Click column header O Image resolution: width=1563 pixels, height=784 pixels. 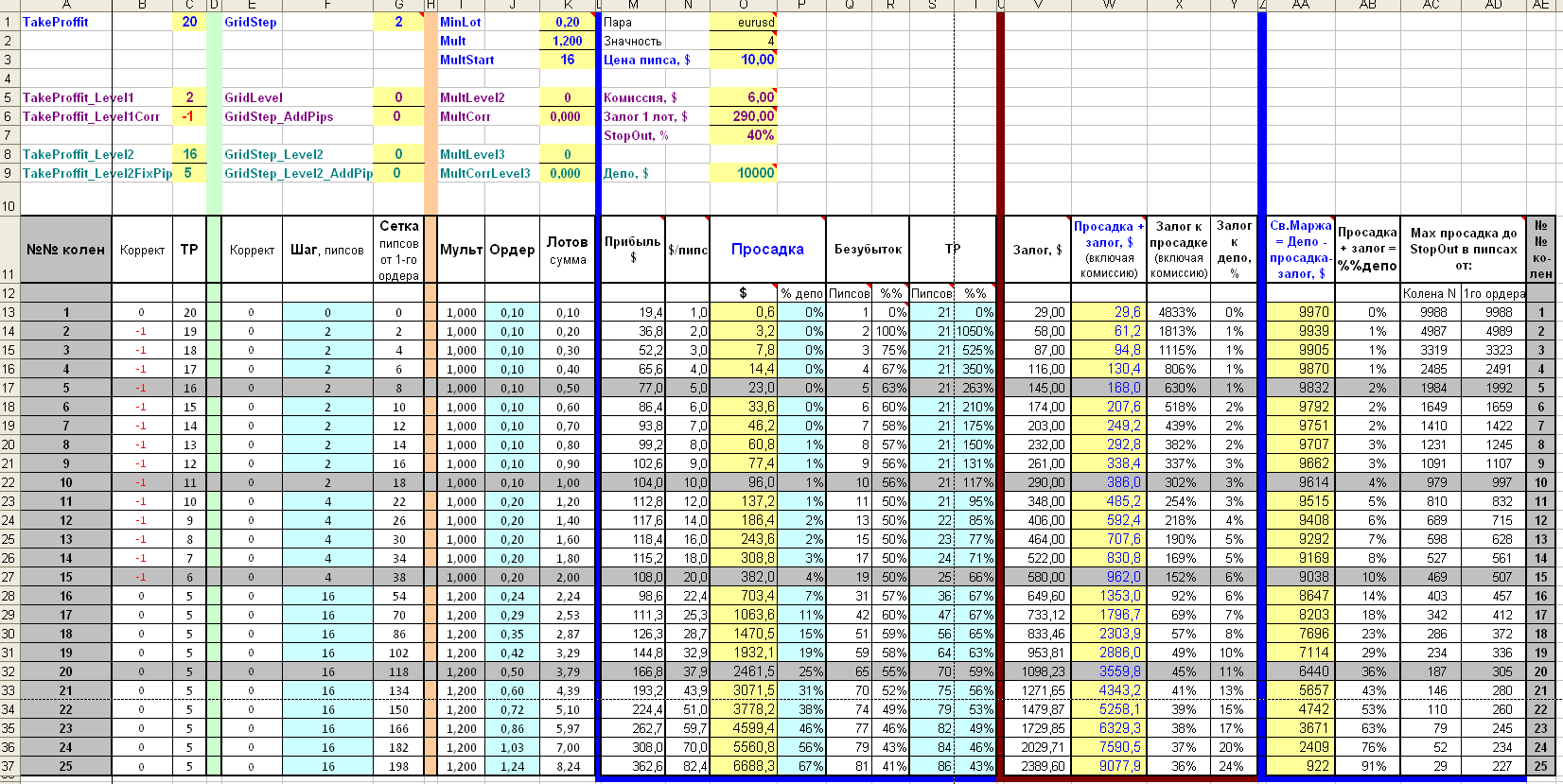[x=743, y=6]
